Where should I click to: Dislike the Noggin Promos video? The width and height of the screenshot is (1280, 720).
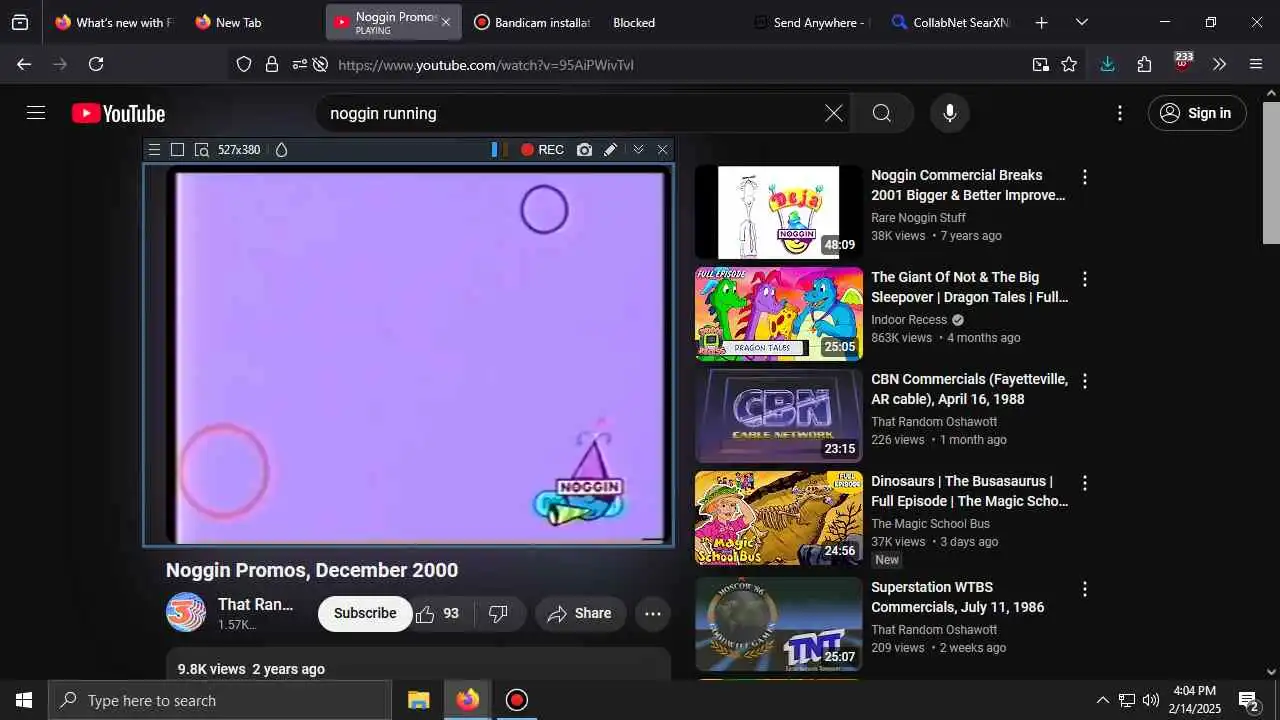click(498, 613)
